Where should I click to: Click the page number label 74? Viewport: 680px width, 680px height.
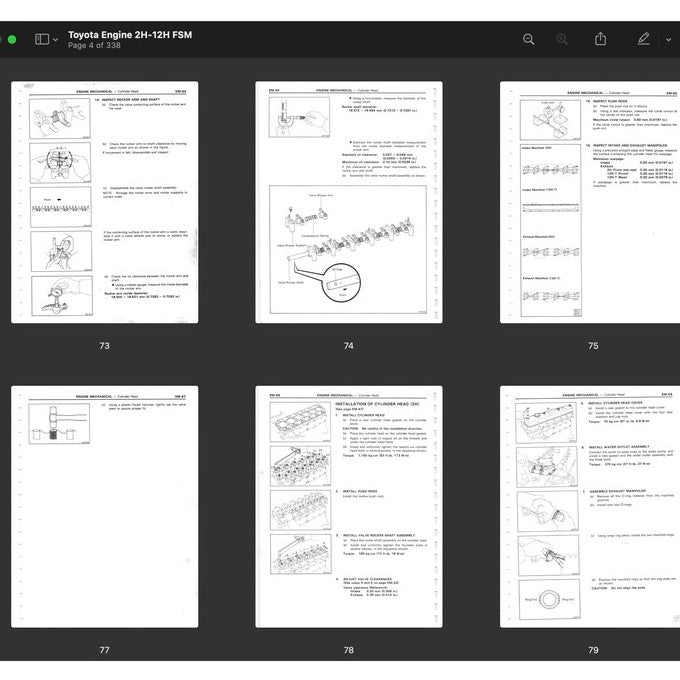pyautogui.click(x=348, y=346)
